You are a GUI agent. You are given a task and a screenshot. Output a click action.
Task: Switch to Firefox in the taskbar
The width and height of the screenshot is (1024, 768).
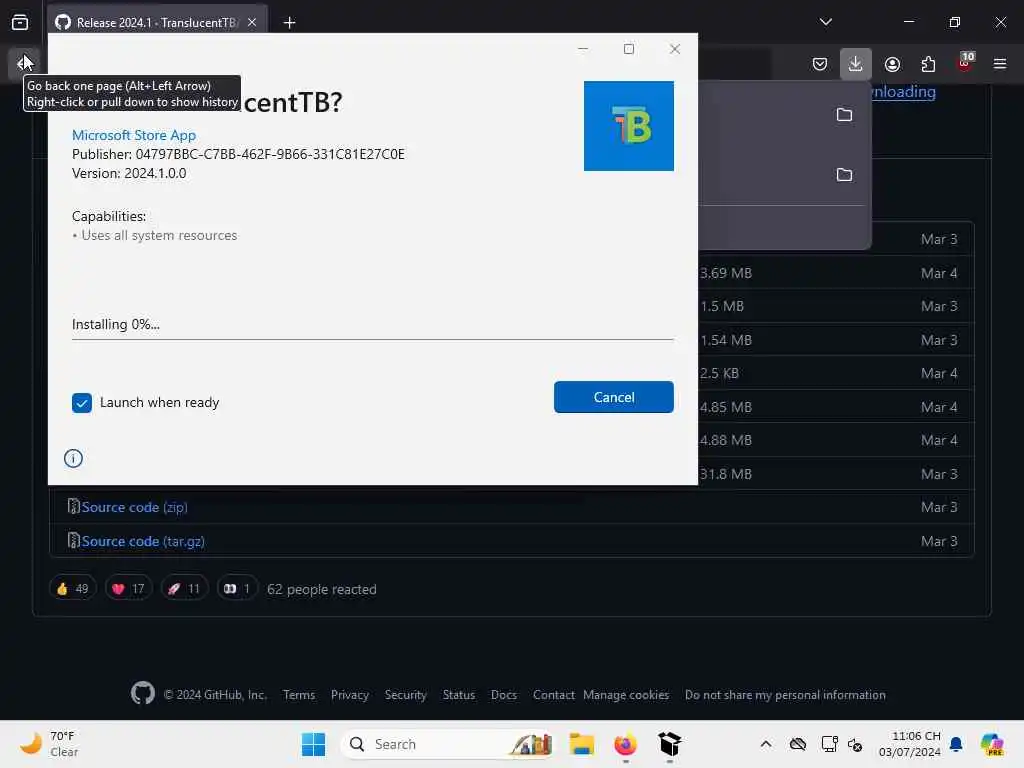pos(625,744)
